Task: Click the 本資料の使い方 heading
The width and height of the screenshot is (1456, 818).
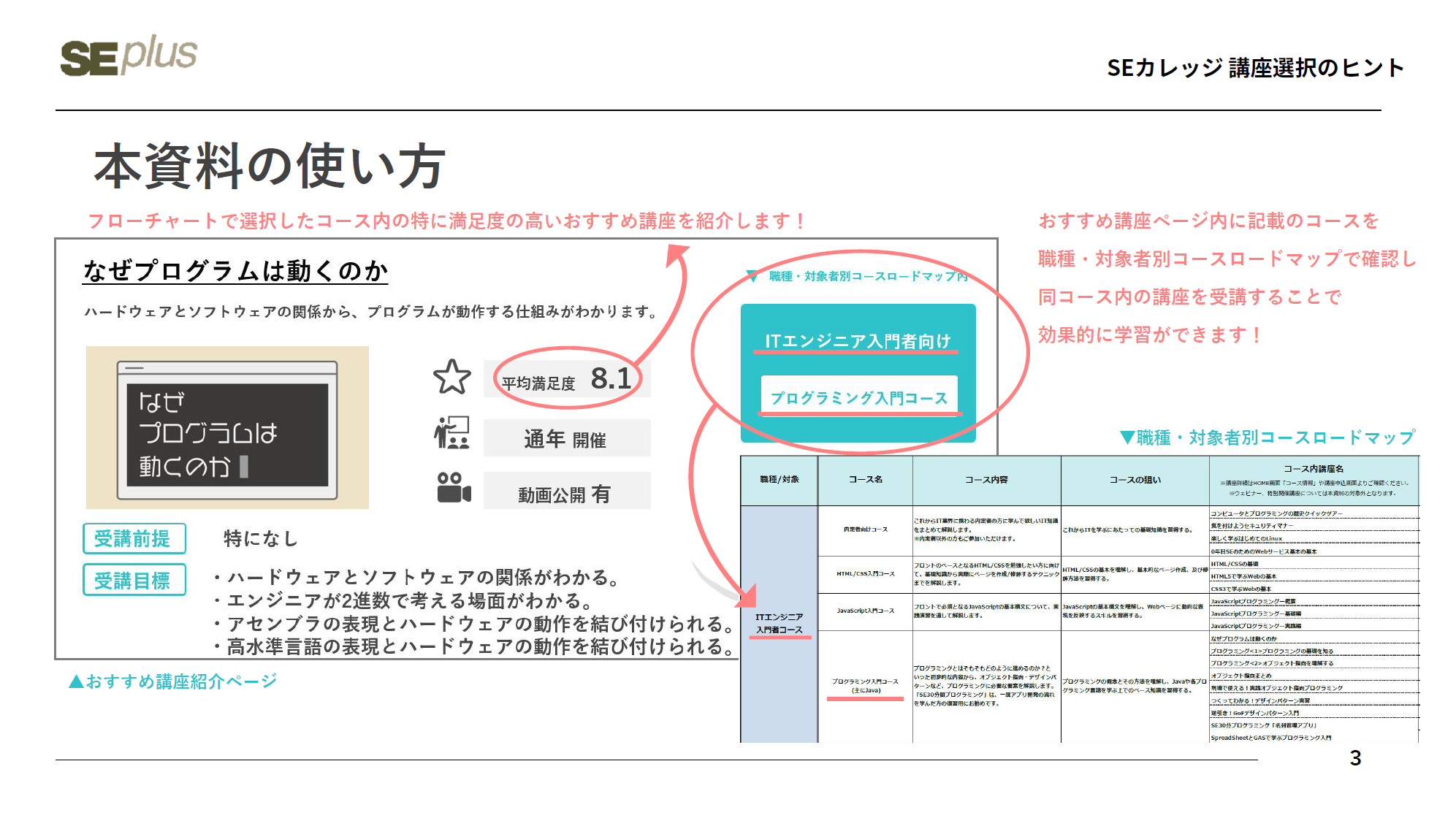Action: click(x=269, y=167)
